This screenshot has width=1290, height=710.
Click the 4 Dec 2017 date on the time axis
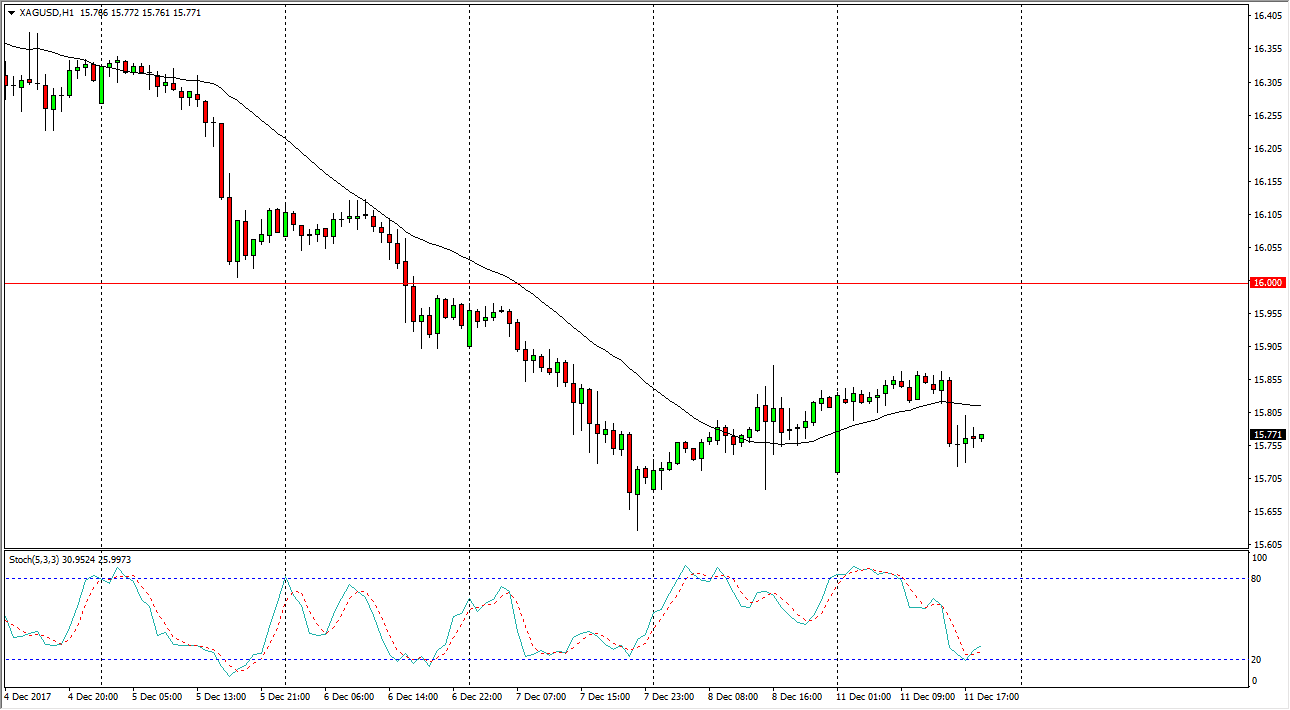pos(30,697)
